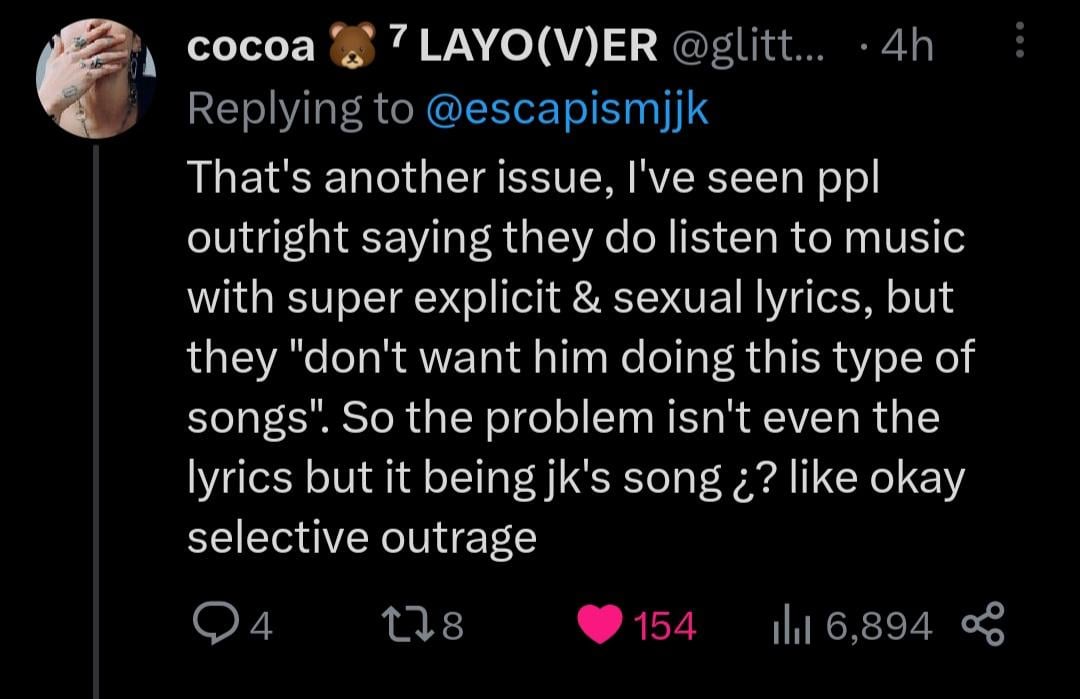Click the "Replying to" label
The height and width of the screenshot is (699, 1080).
300,108
